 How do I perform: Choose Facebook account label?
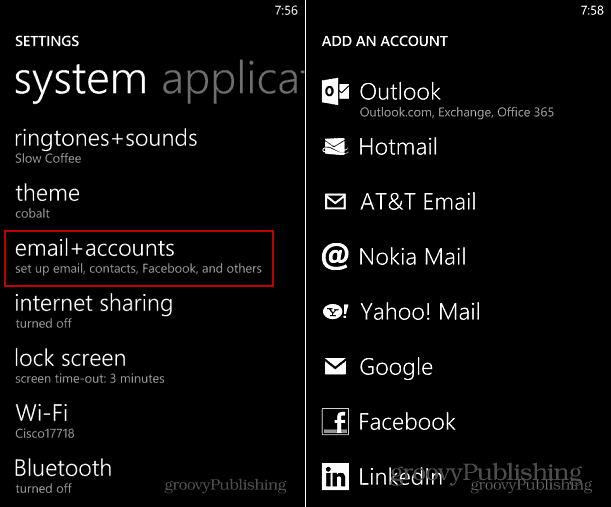pos(407,422)
